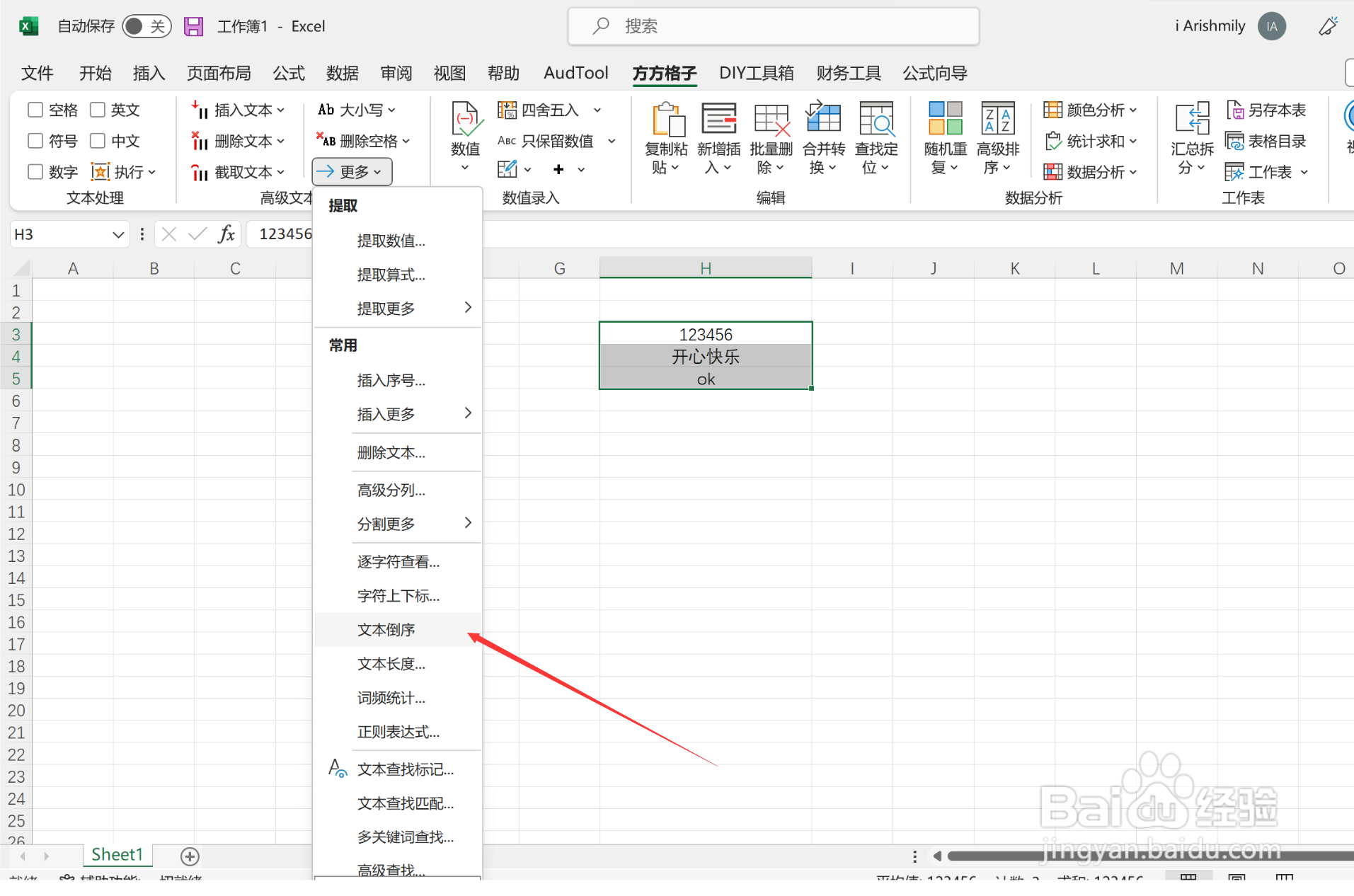Screen dimensions: 1354x896
Task: Click the 复制粘贴 clipboard icon
Action: click(x=667, y=119)
